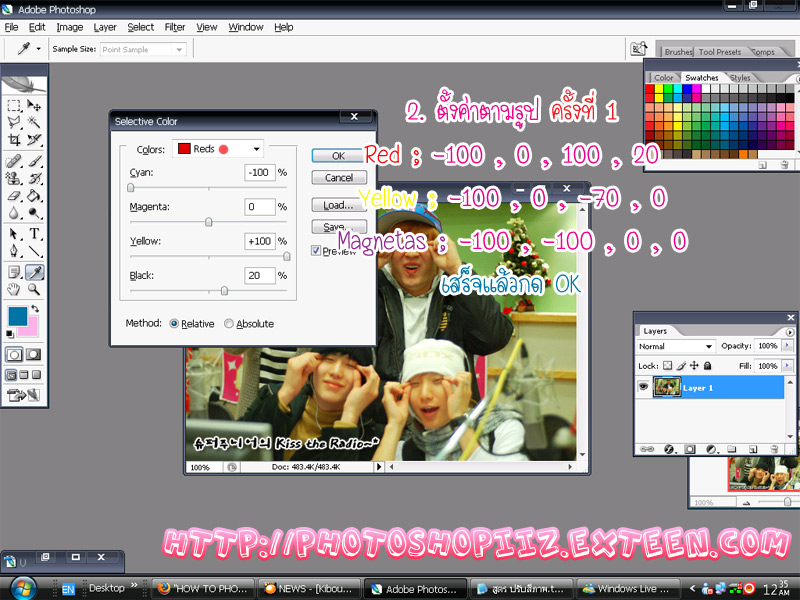Select the Pen tool
This screenshot has height=600, width=800.
(x=14, y=251)
